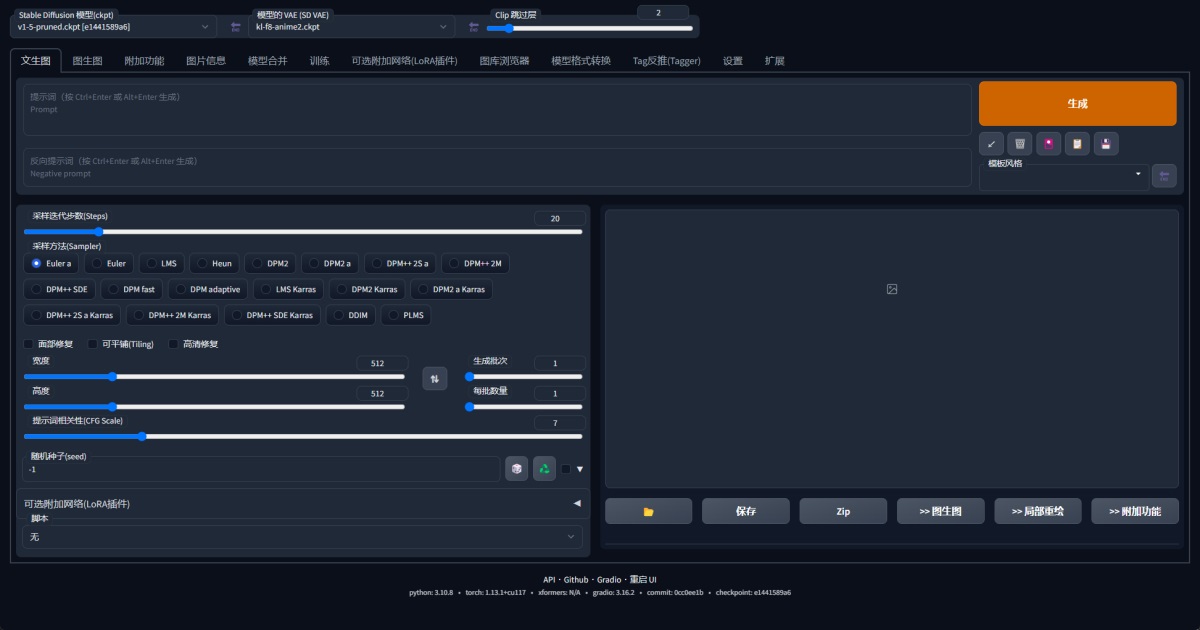Click the arrow icon to read last generation parameters
The width and height of the screenshot is (1200, 630).
click(991, 144)
